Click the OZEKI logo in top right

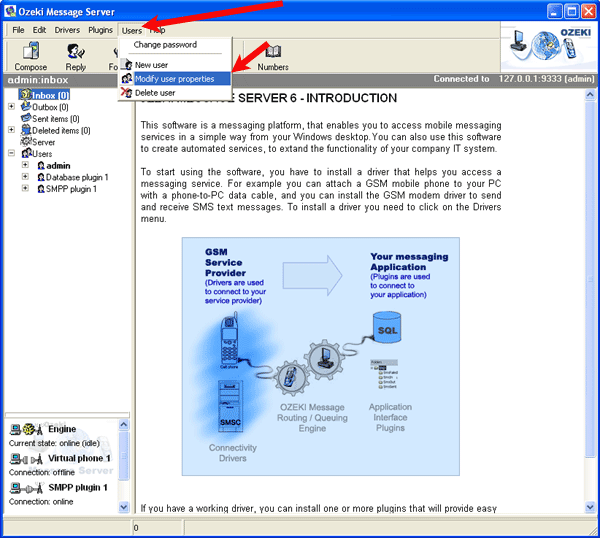point(550,45)
